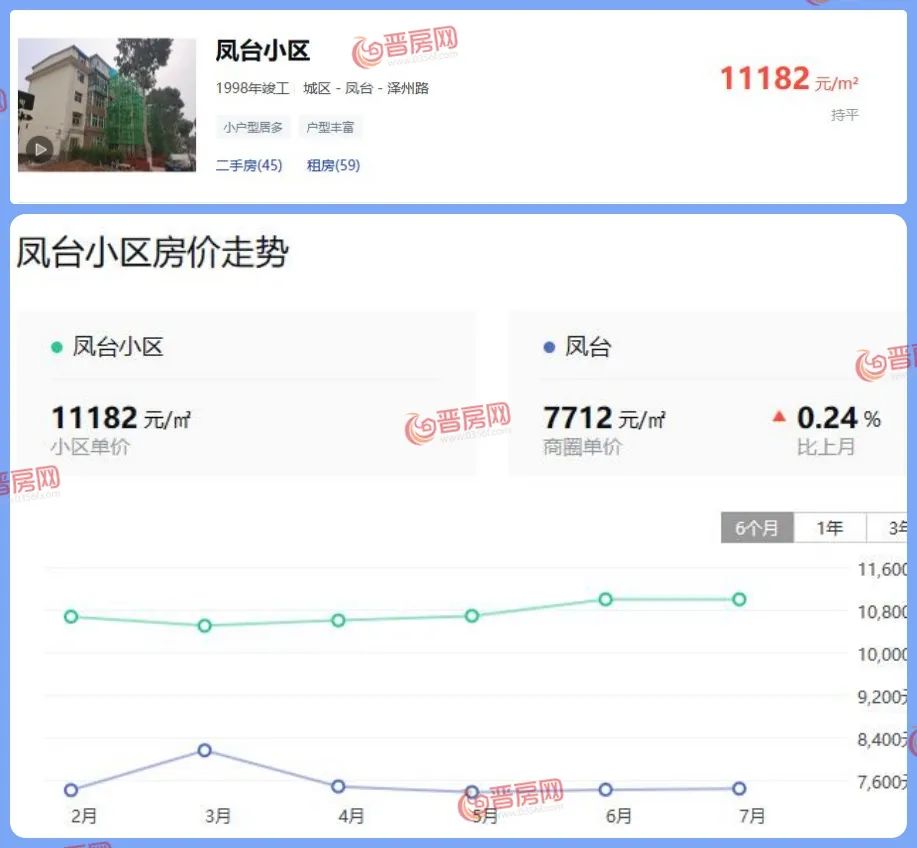
Task: Switch to the 1年 chart tab
Action: [830, 528]
